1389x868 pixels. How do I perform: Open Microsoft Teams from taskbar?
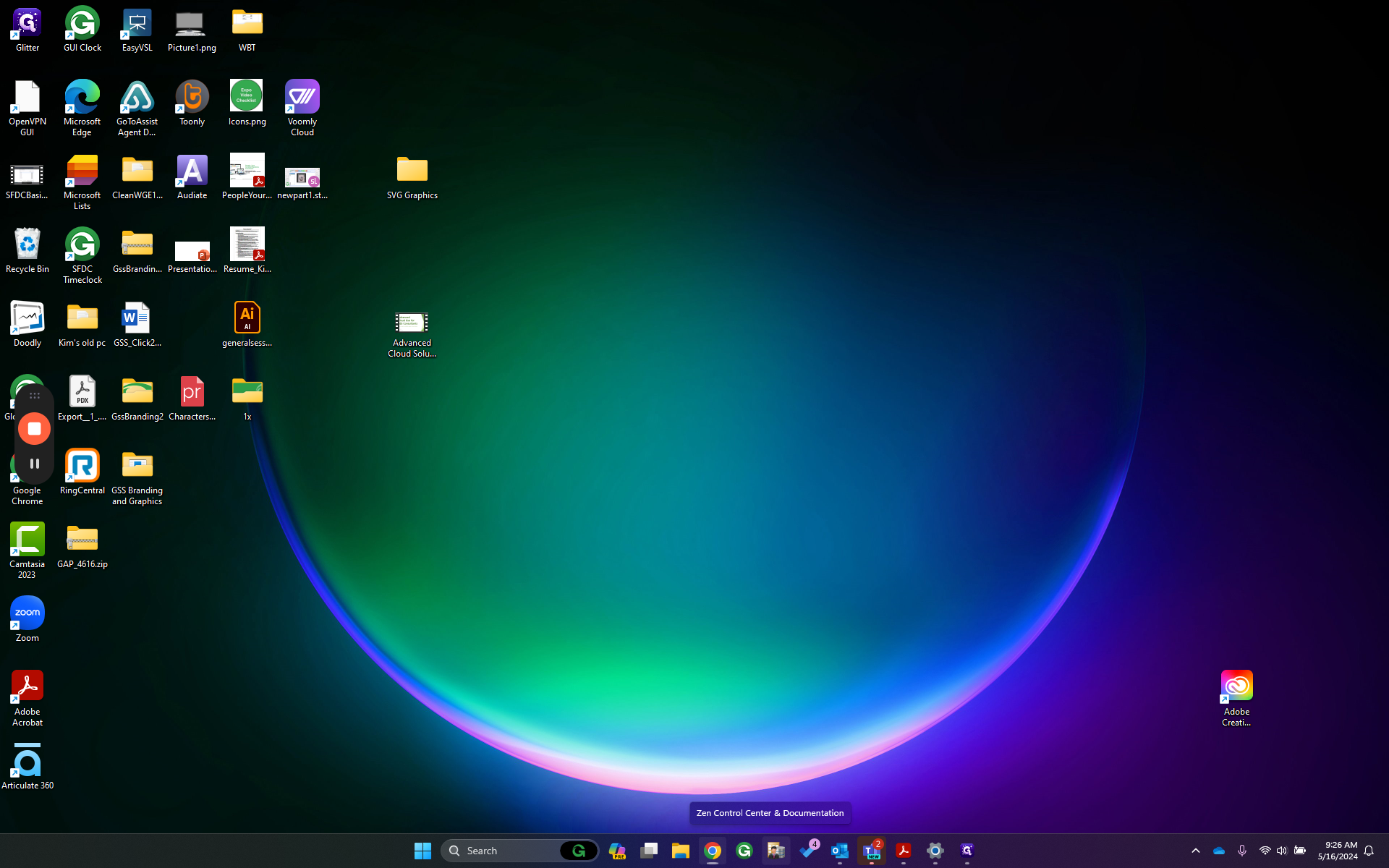point(872,851)
